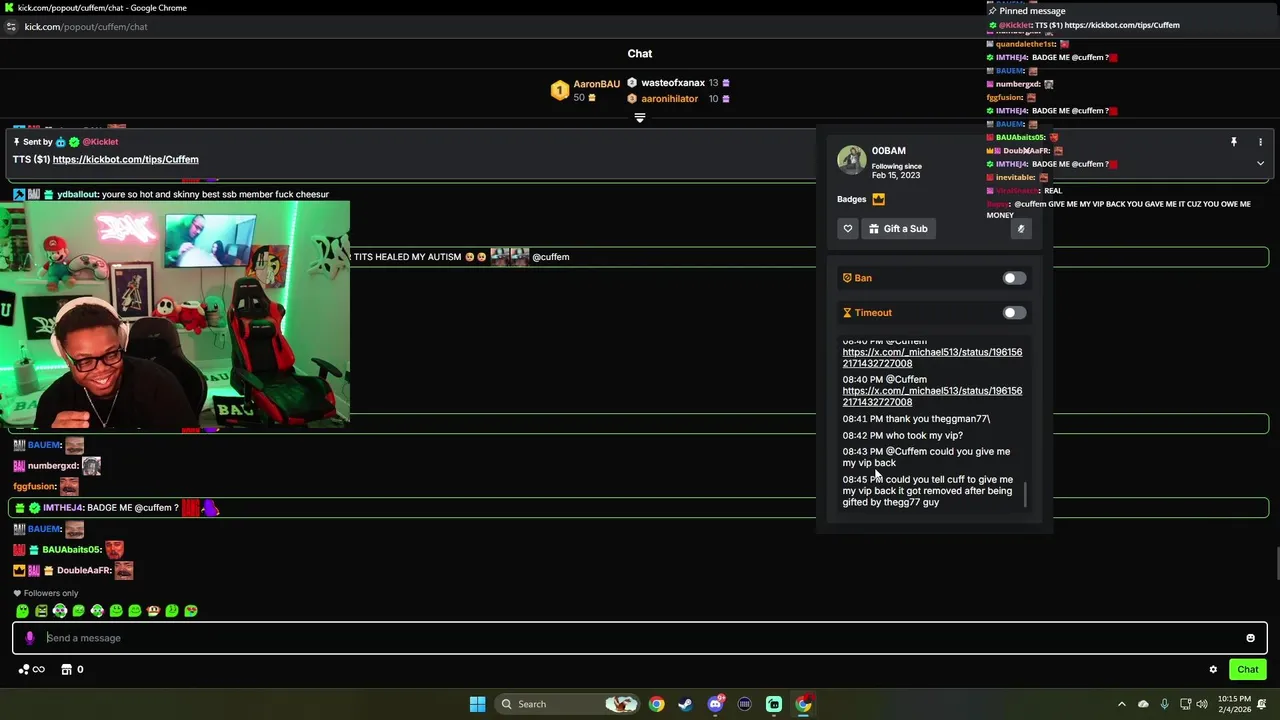Click the site info icon in address bar
Viewport: 1280px width, 720px height.
coord(11,27)
